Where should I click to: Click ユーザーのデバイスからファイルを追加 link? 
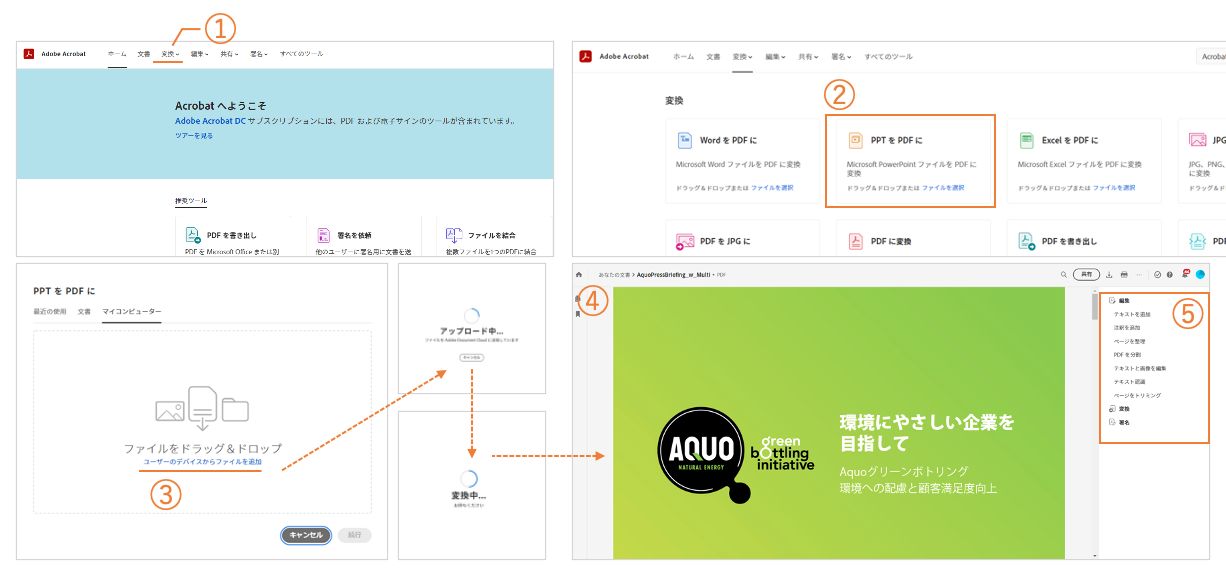[x=202, y=462]
